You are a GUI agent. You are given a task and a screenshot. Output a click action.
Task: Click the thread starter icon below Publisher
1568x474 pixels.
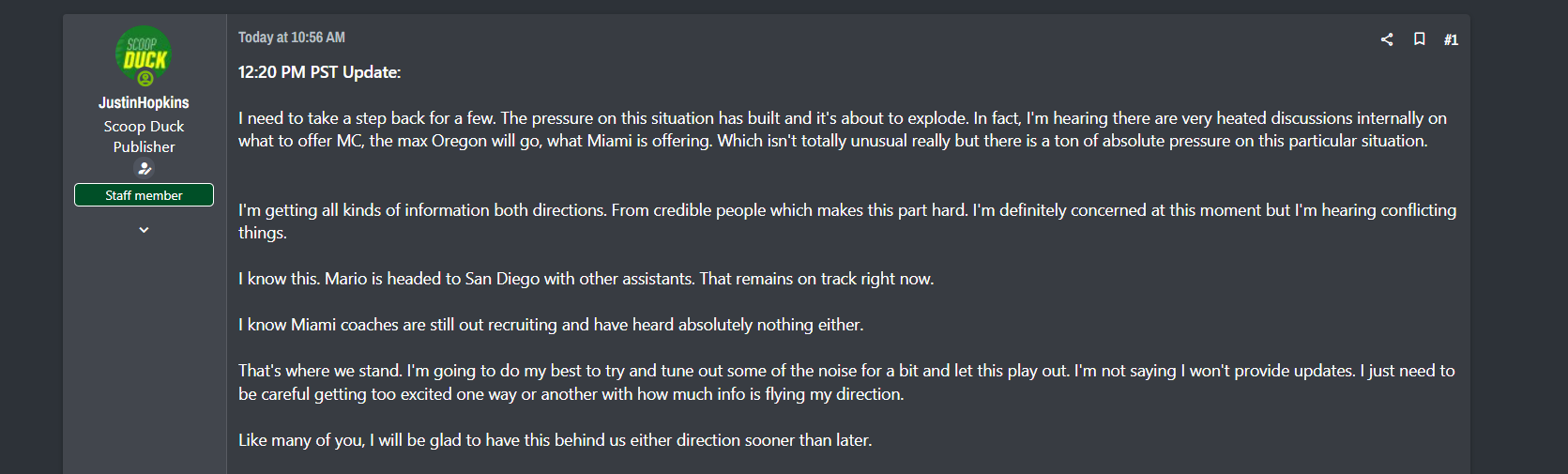[x=145, y=169]
